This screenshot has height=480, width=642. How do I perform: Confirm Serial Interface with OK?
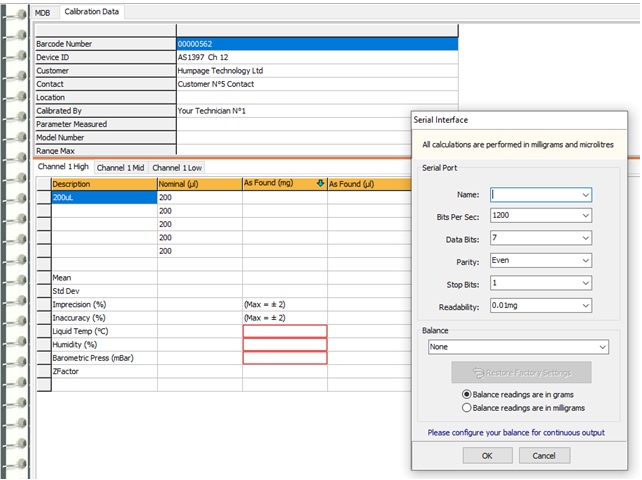coord(487,456)
